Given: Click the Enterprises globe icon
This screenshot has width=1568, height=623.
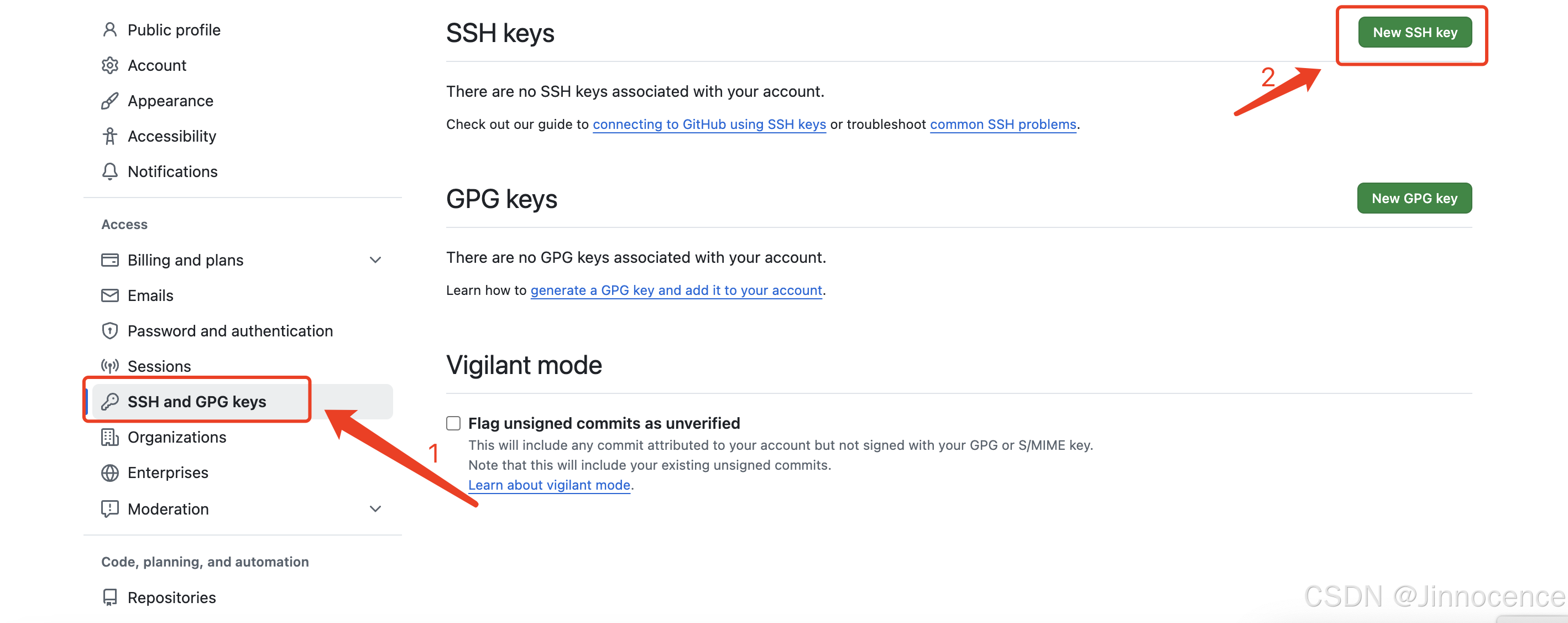Looking at the screenshot, I should [x=109, y=473].
